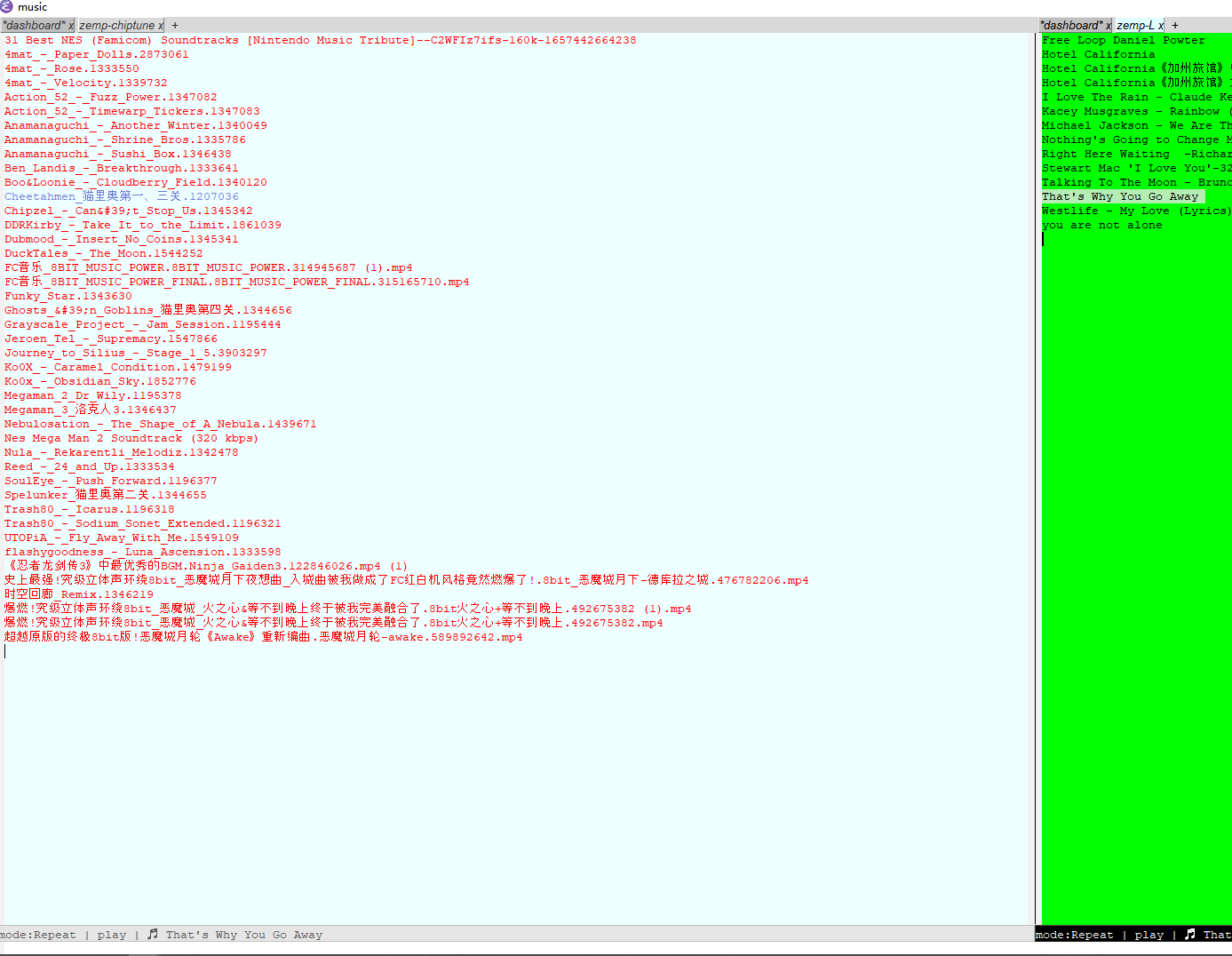Image resolution: width=1232 pixels, height=956 pixels.
Task: Select the blue Cheetahmen entry
Action: click(x=122, y=196)
